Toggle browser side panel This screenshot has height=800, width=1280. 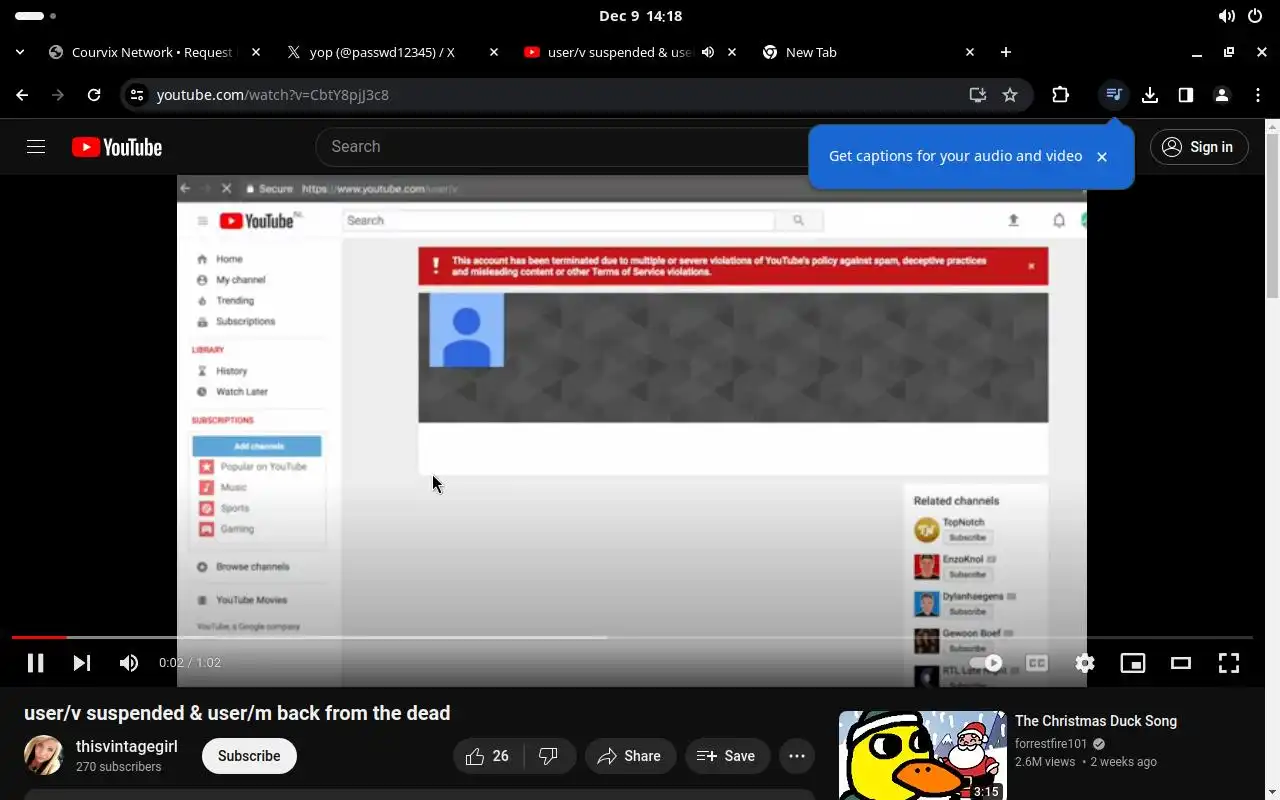point(1186,95)
